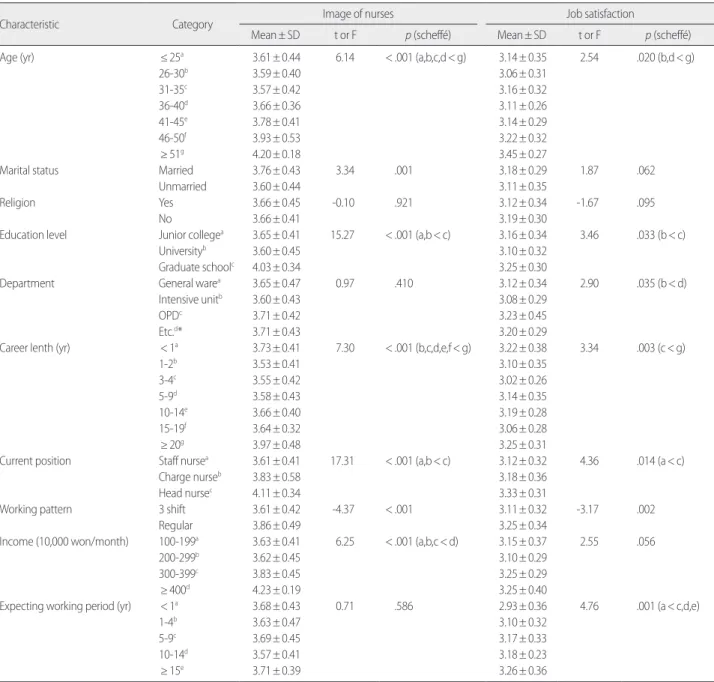This screenshot has width=714, height=682.
Task: Select the p value '.062'
Action: tap(646, 170)
